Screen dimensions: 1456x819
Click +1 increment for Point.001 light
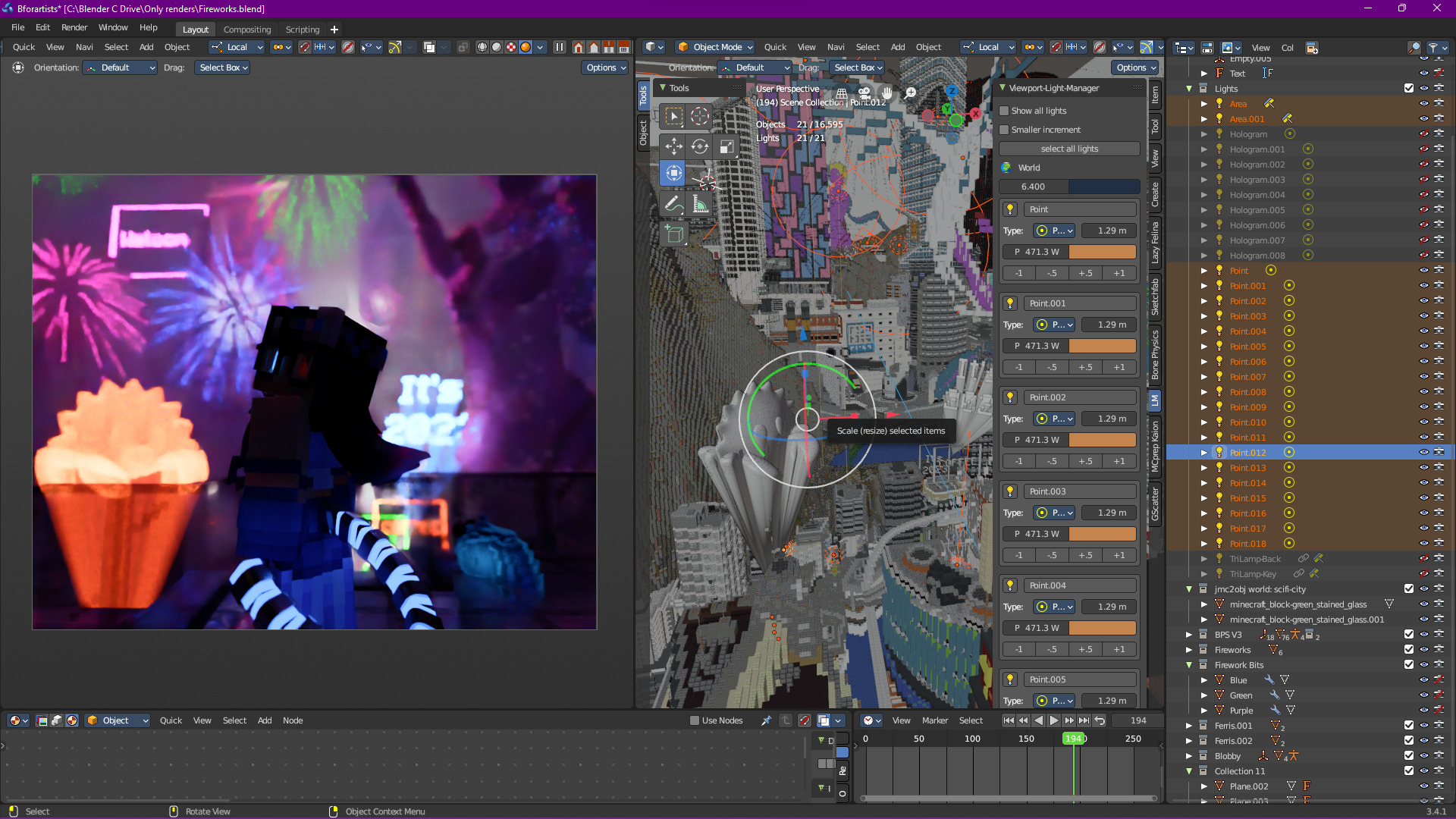[x=1119, y=367]
